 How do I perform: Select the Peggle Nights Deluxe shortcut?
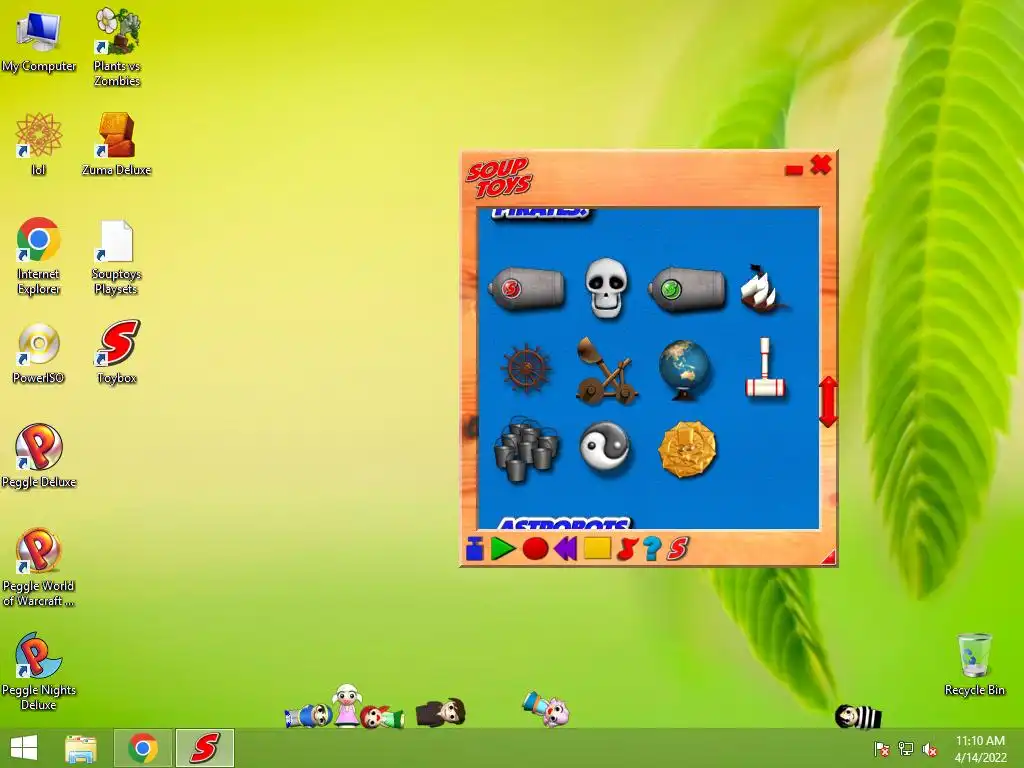[x=39, y=671]
